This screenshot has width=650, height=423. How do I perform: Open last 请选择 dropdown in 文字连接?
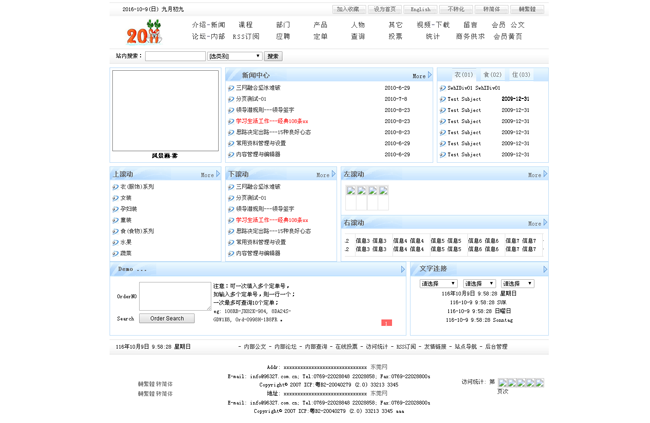[517, 284]
